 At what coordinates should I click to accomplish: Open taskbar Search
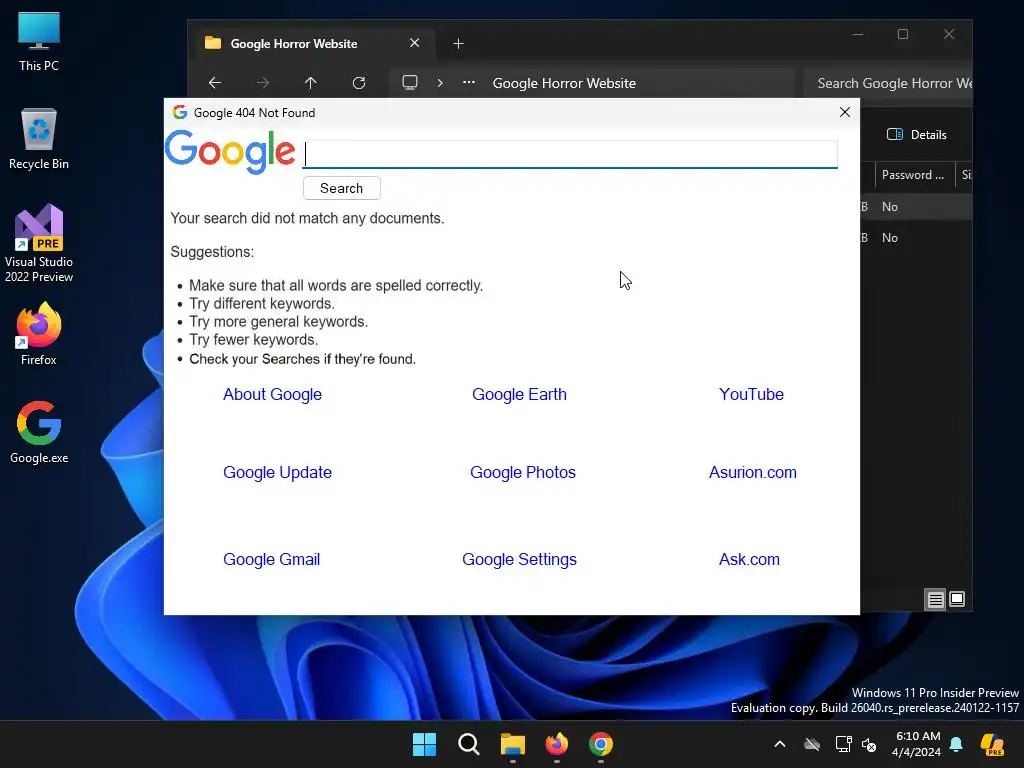click(468, 744)
